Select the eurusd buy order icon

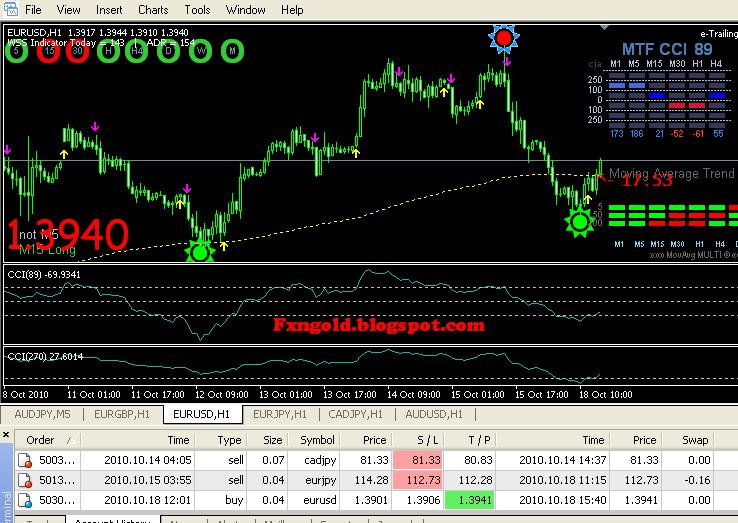[24, 500]
